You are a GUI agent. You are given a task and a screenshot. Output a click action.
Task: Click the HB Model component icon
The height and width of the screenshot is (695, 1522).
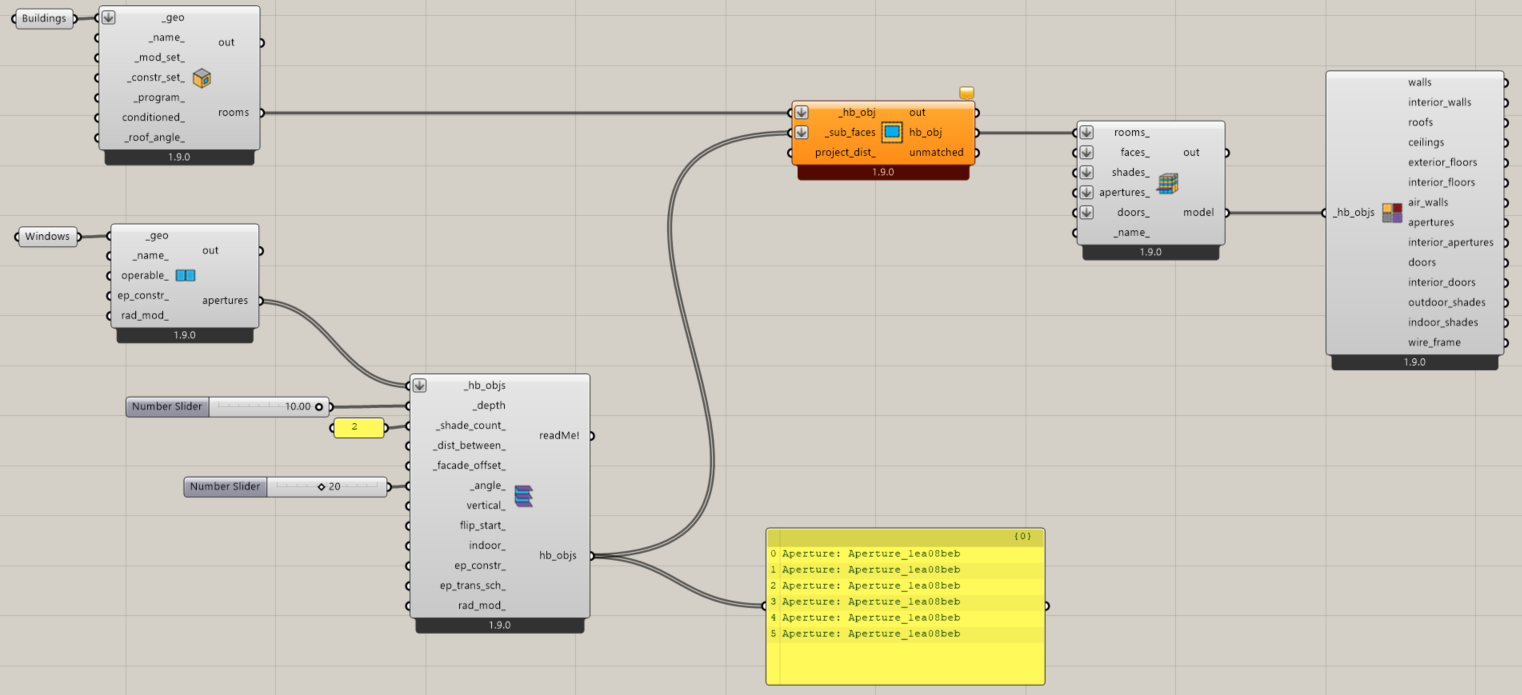point(1167,183)
